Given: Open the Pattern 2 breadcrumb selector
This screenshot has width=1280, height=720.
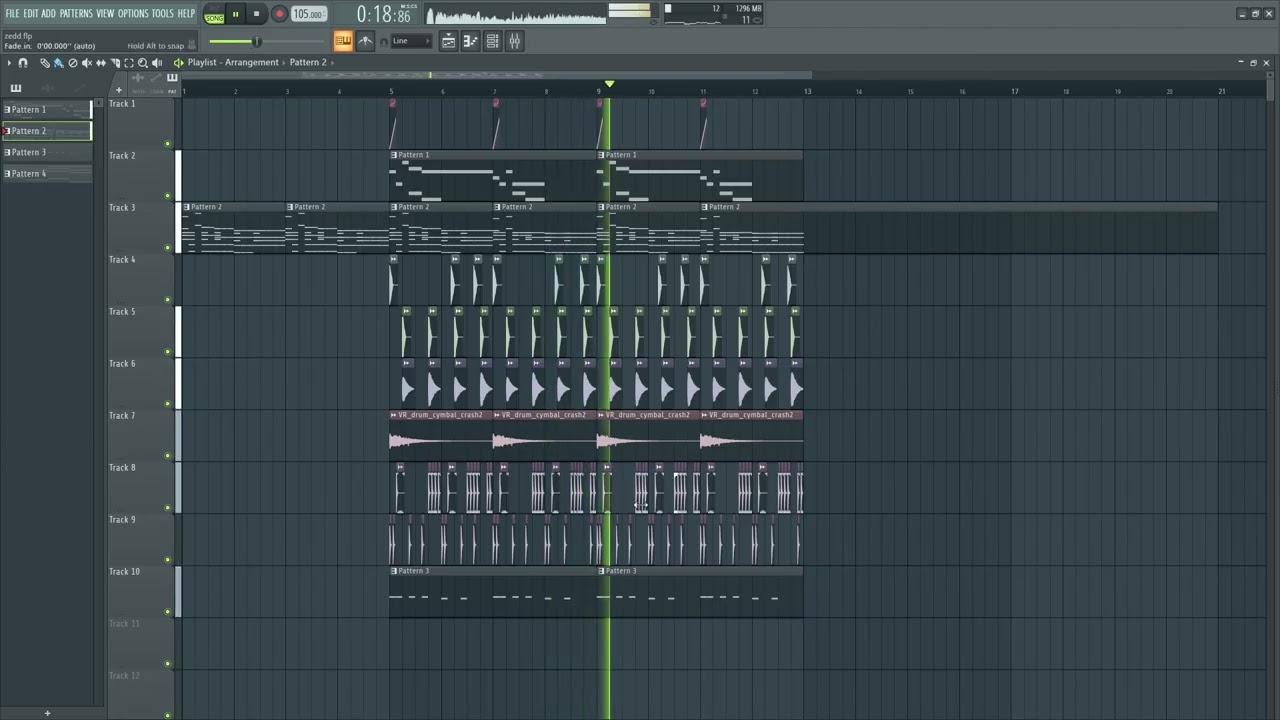Looking at the screenshot, I should tap(308, 63).
